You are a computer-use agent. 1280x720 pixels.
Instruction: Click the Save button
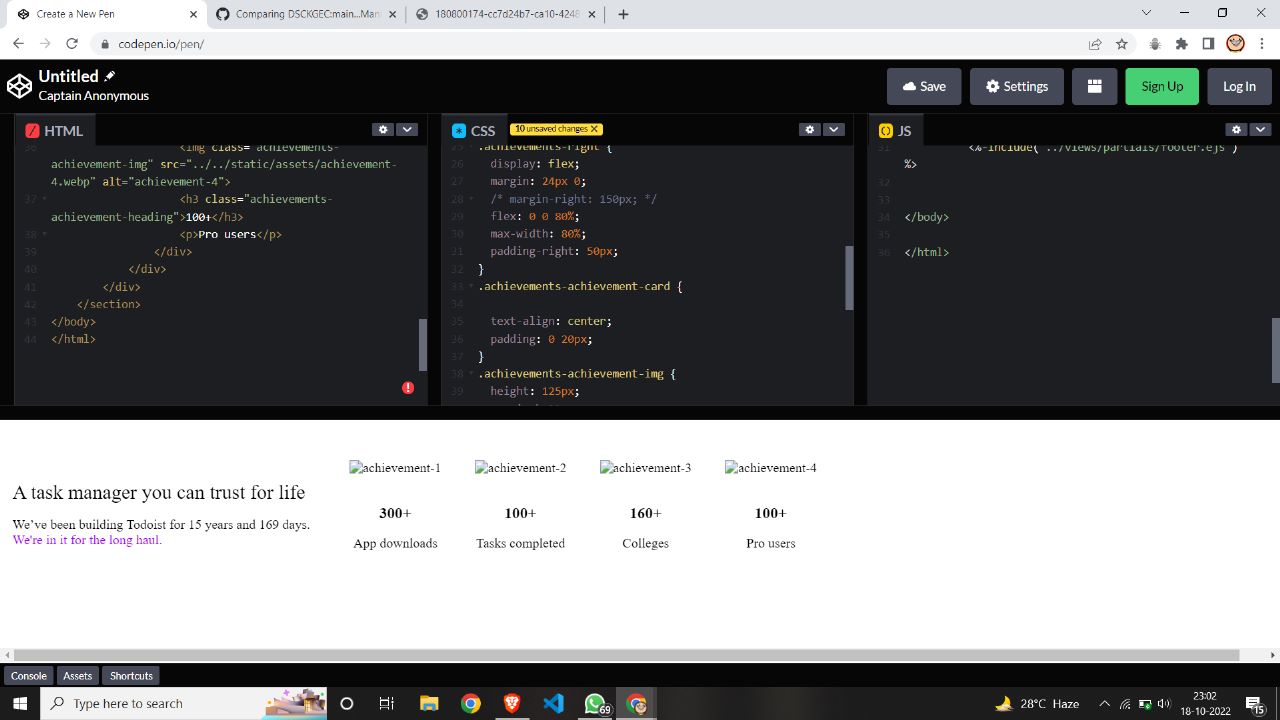[x=924, y=86]
